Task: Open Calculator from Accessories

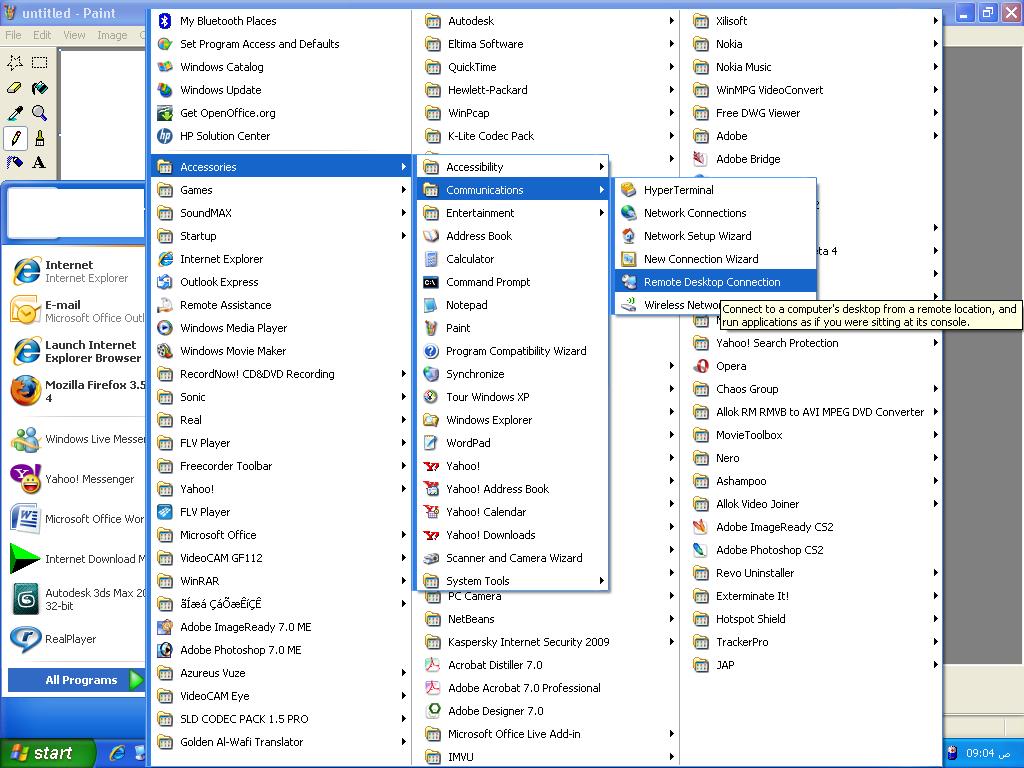Action: tap(513, 259)
